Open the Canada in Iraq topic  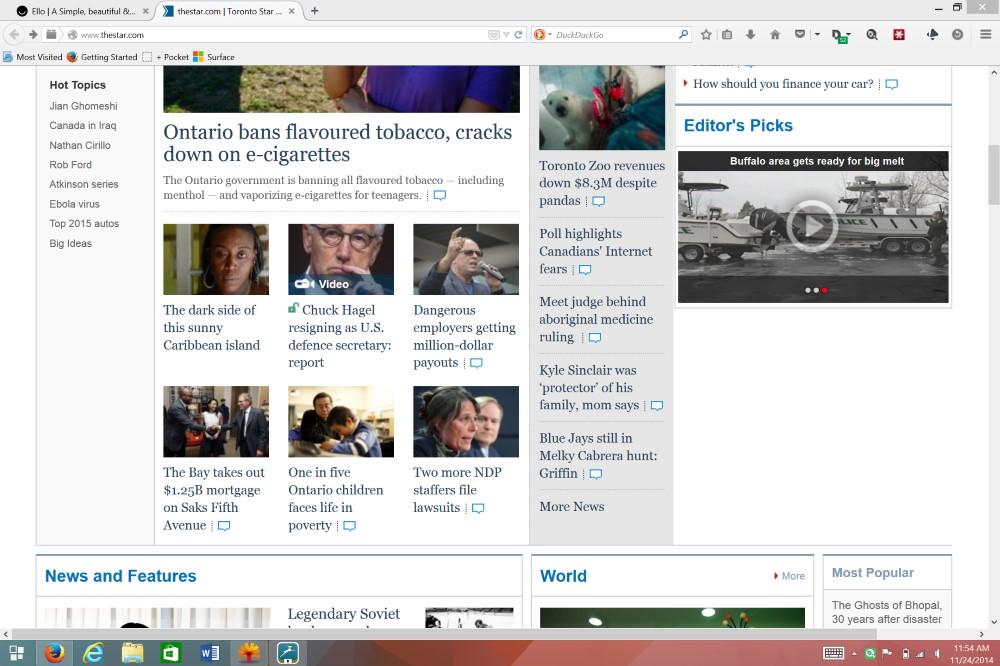83,126
